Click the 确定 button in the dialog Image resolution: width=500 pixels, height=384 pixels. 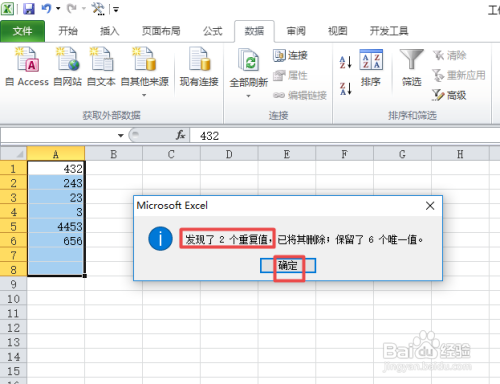[x=288, y=266]
